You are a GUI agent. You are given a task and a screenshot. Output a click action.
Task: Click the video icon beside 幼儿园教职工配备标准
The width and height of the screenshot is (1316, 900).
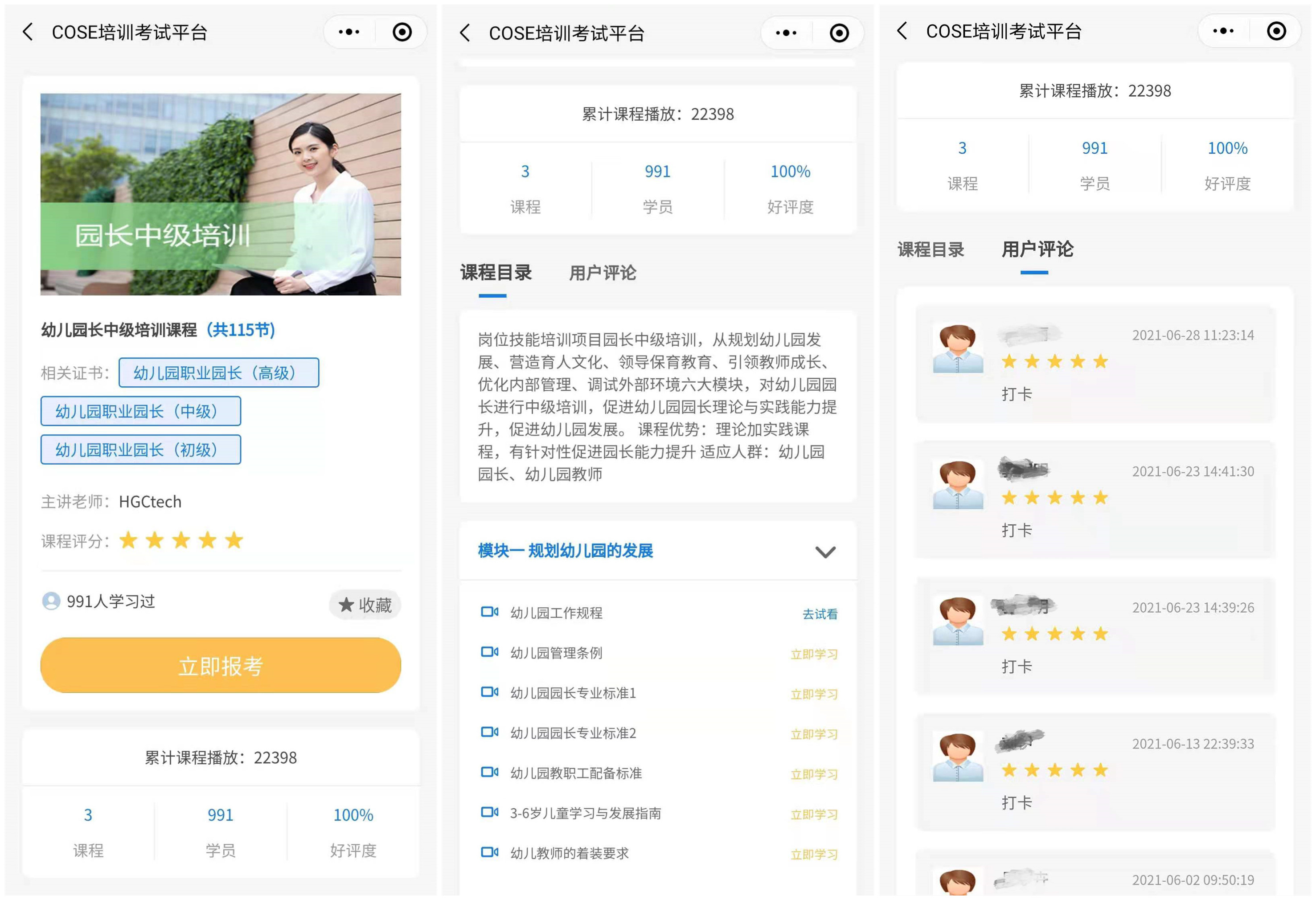(489, 772)
